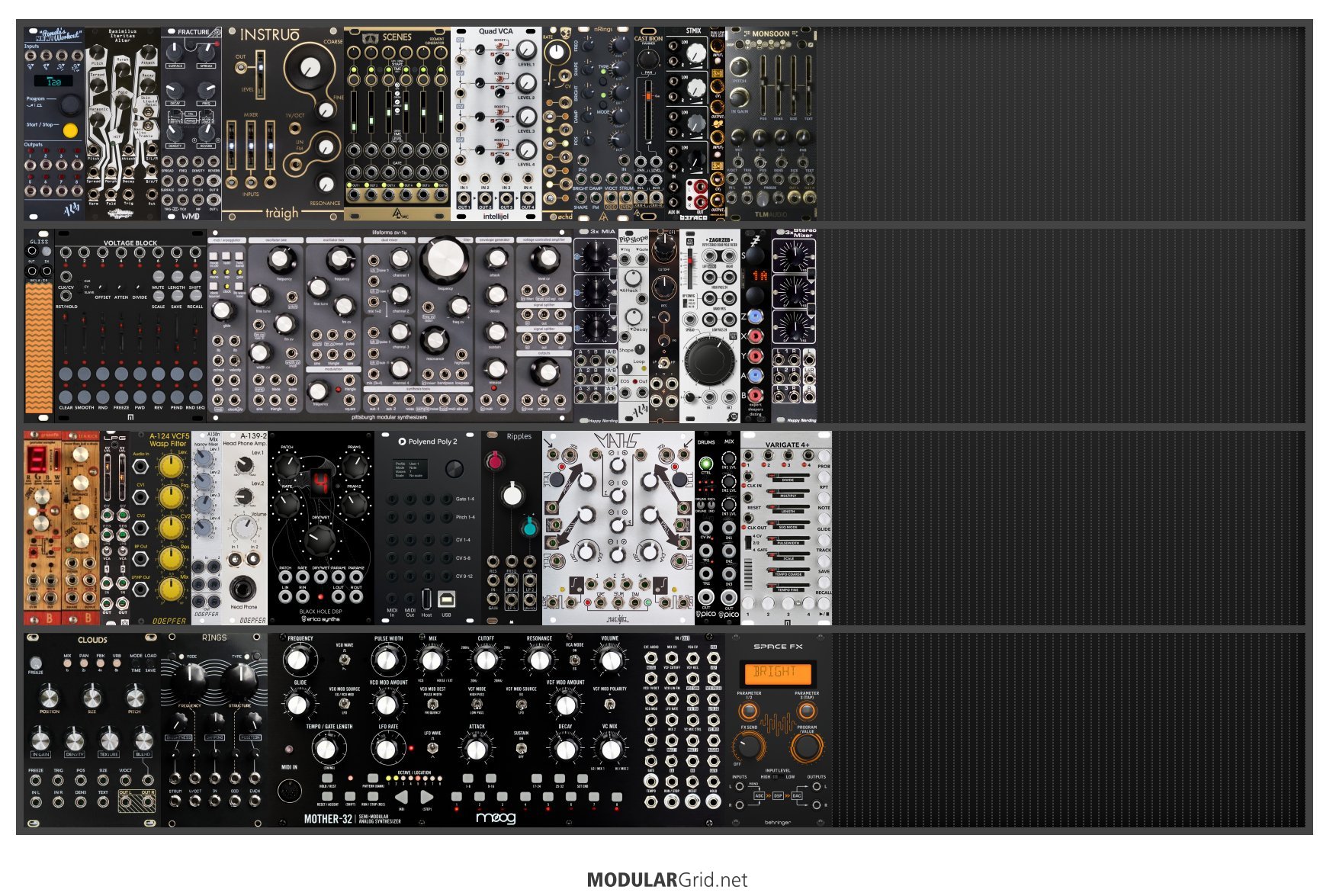This screenshot has height=896, width=1336.
Task: Click the Black Hole DSP Dry/Wet knob
Action: (320, 540)
